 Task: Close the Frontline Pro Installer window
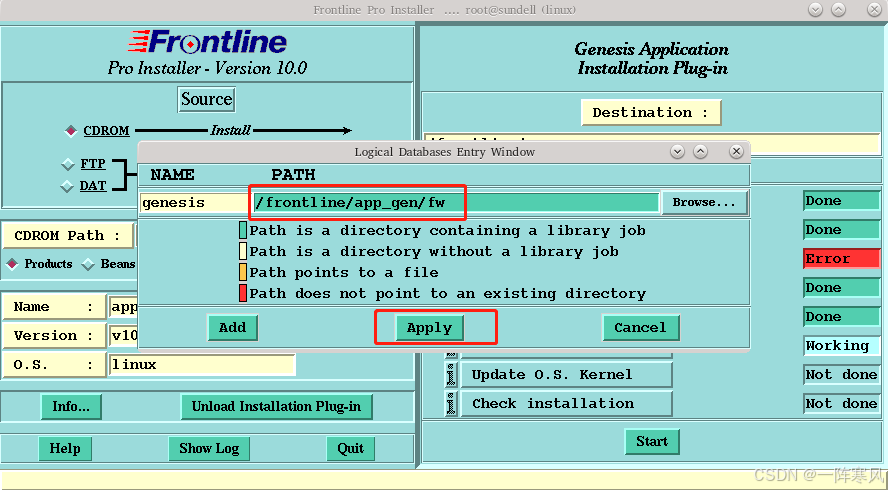pos(874,10)
